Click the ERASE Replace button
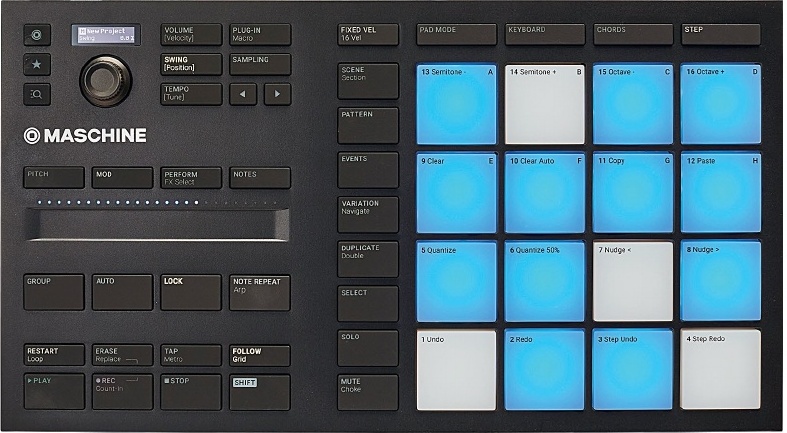The width and height of the screenshot is (787, 433). pyautogui.click(x=122, y=355)
